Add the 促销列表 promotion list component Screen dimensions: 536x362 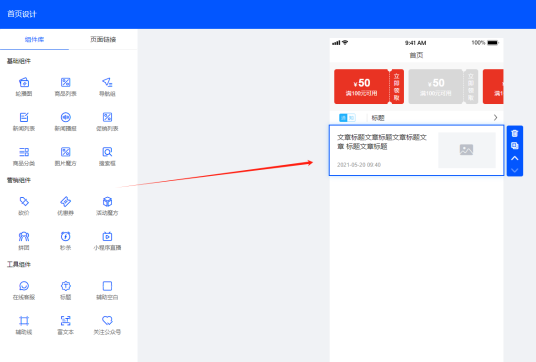point(107,117)
